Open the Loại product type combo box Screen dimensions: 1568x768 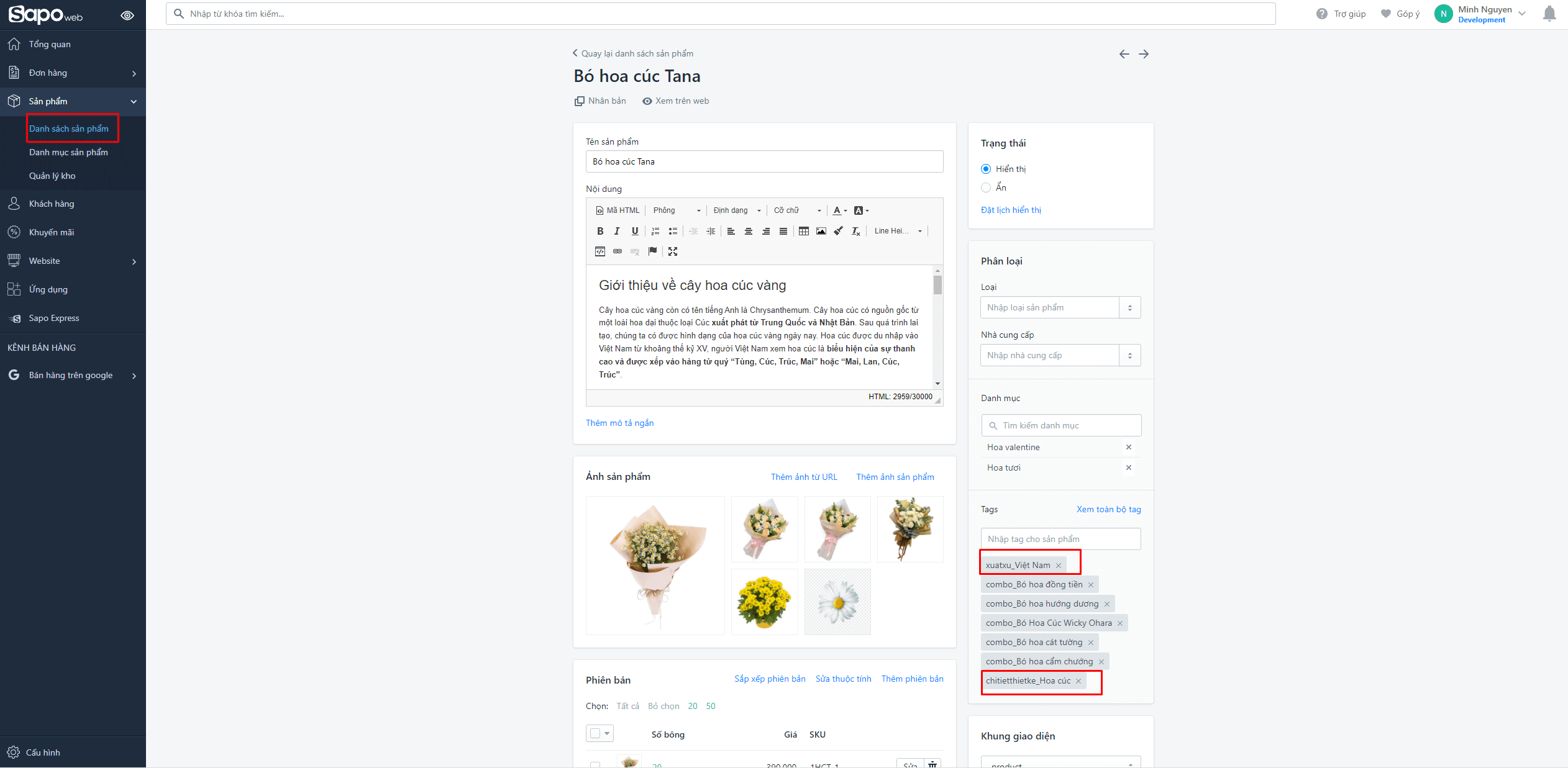click(1060, 307)
